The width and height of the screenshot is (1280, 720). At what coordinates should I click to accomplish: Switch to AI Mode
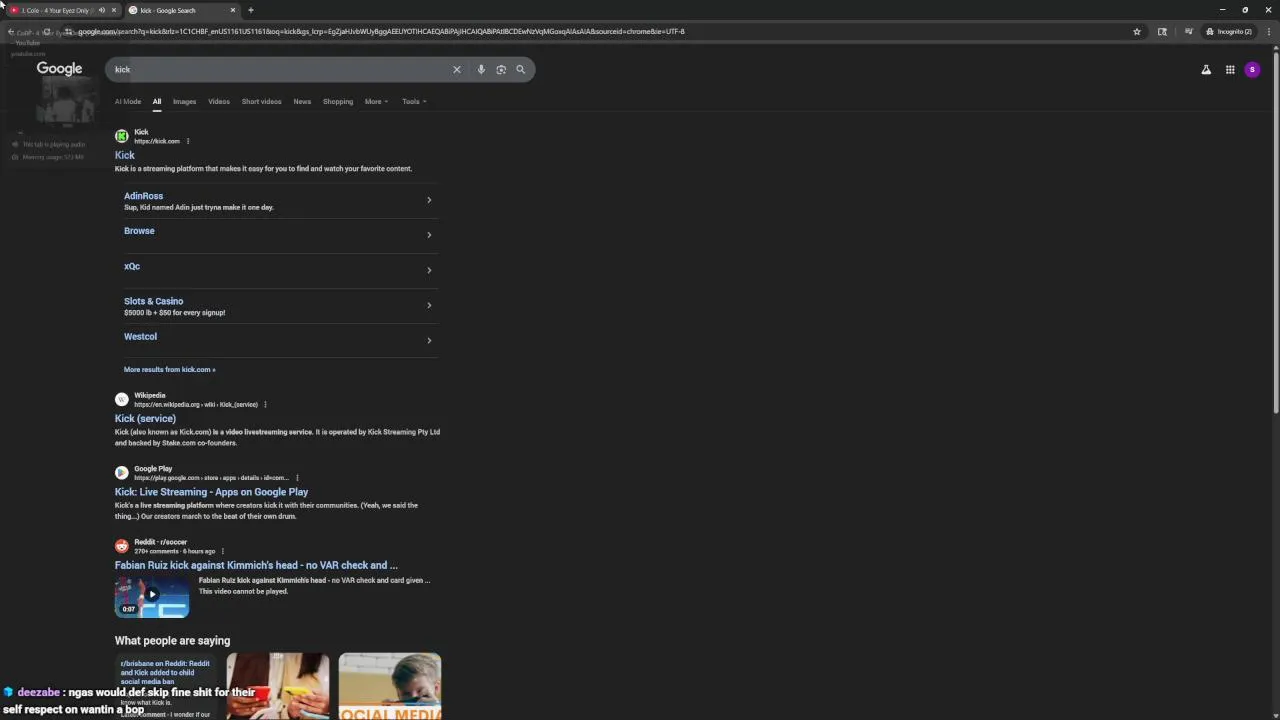pyautogui.click(x=128, y=101)
